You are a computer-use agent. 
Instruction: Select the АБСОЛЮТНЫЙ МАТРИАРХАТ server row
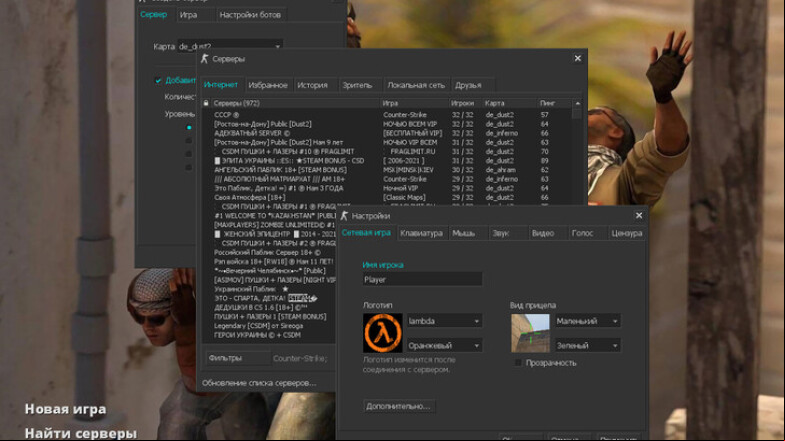(387, 179)
